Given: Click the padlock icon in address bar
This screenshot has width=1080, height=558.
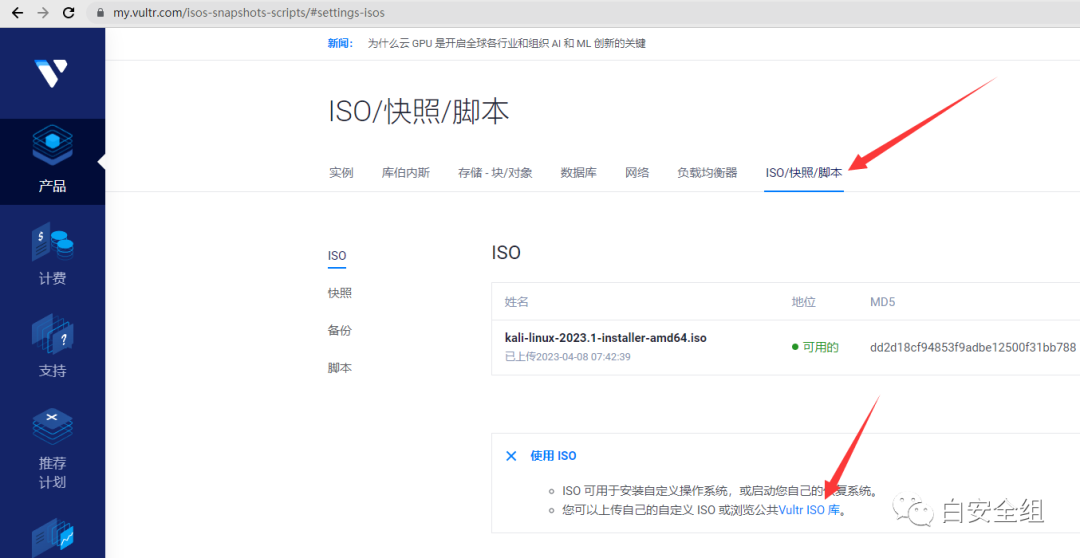Looking at the screenshot, I should pyautogui.click(x=101, y=13).
